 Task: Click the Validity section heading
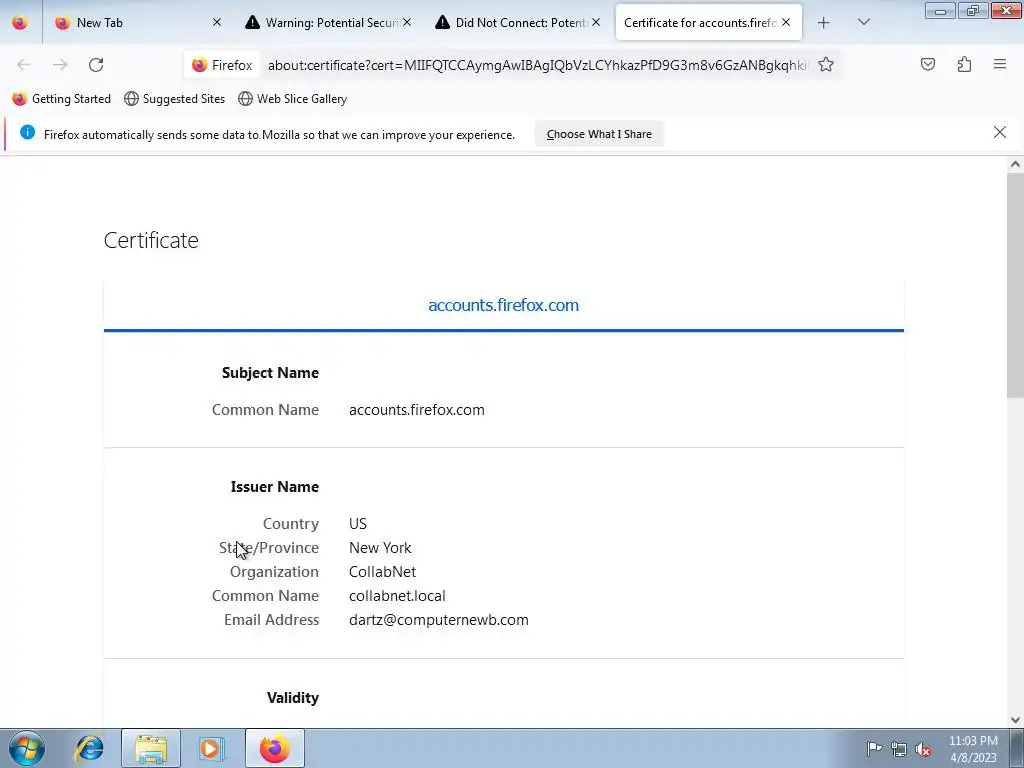tap(293, 697)
